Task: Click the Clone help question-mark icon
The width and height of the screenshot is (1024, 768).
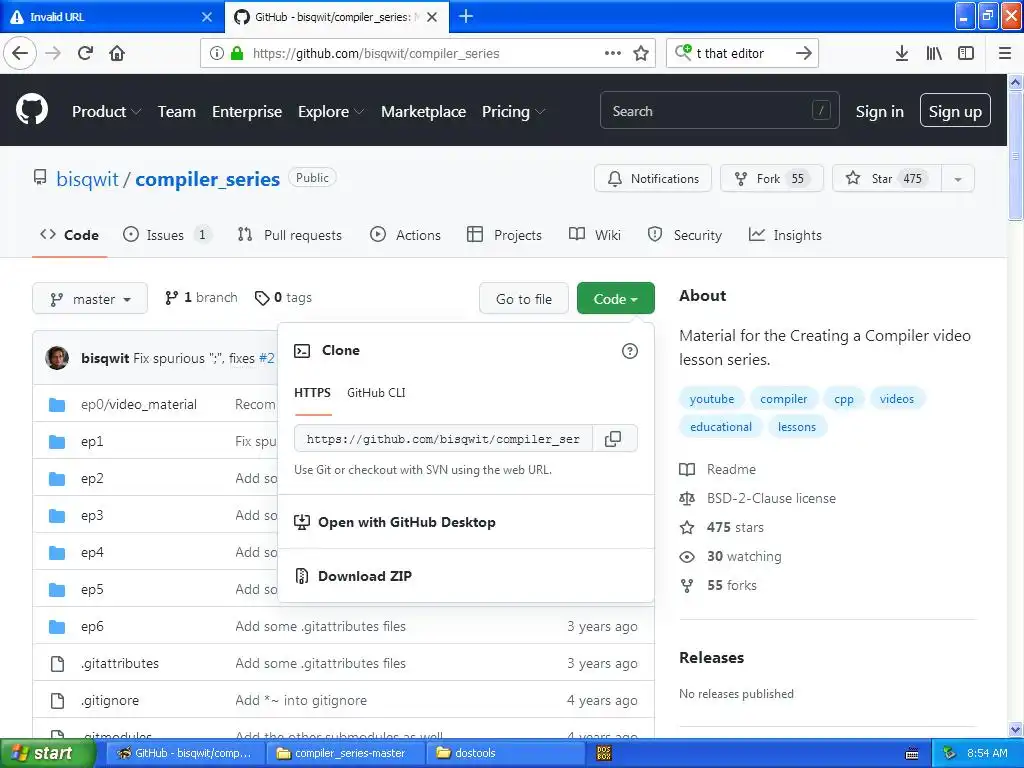Action: coord(630,351)
